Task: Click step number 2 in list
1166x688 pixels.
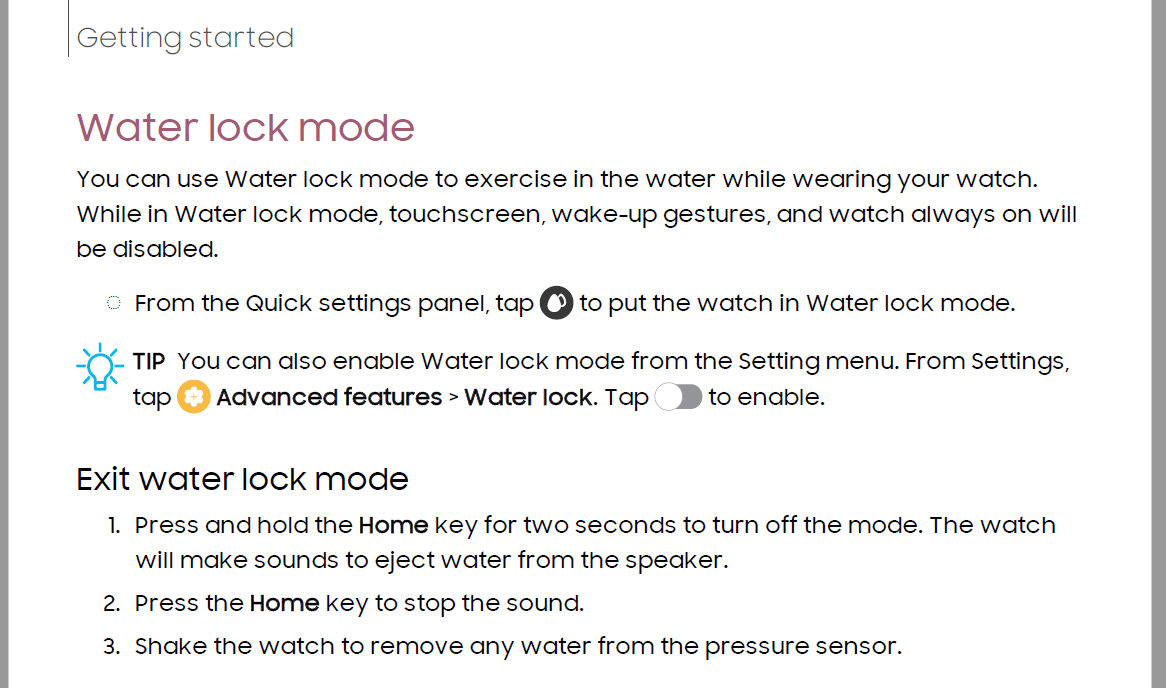Action: [112, 603]
